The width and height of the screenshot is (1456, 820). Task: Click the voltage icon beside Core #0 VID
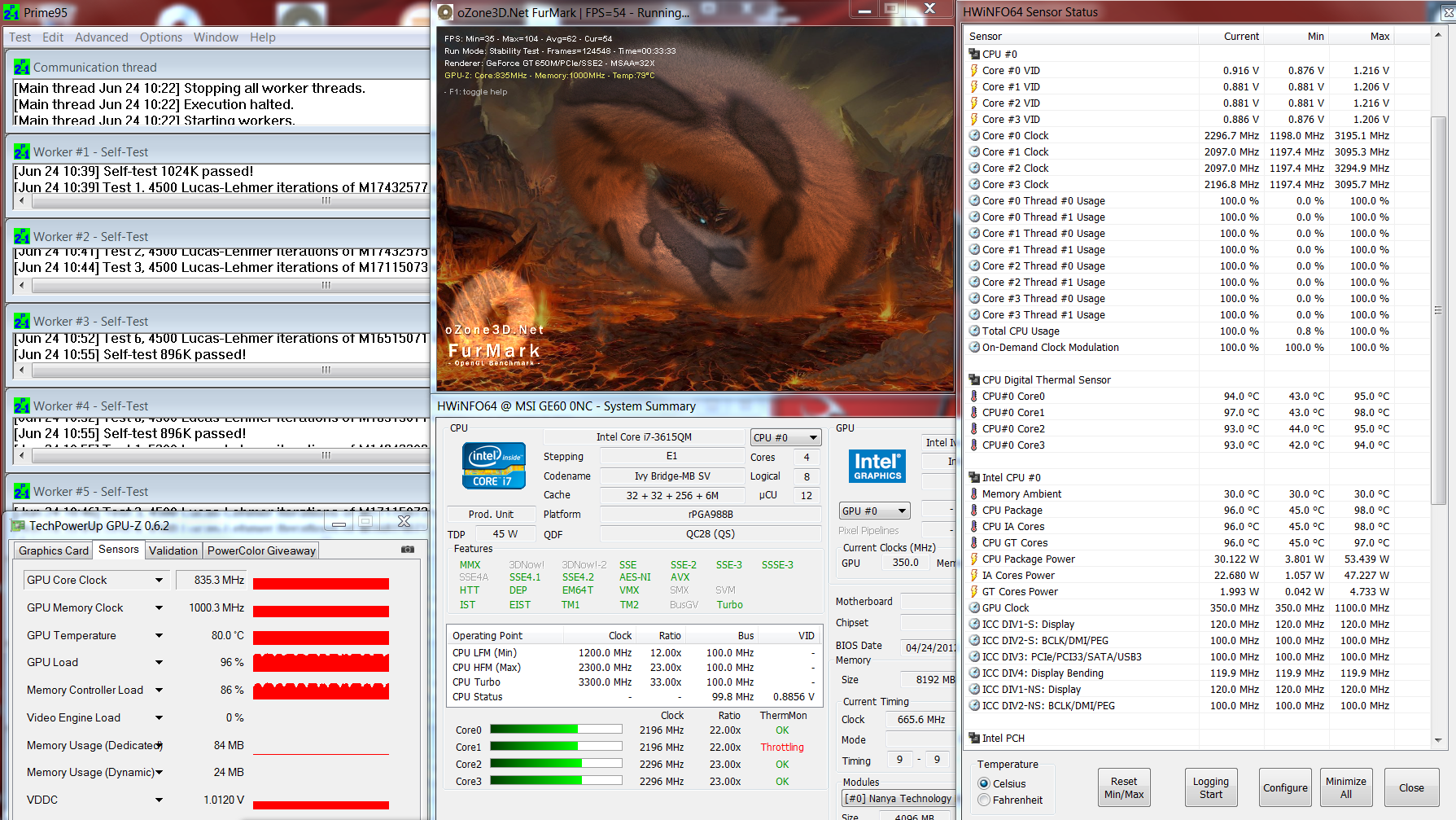(974, 70)
